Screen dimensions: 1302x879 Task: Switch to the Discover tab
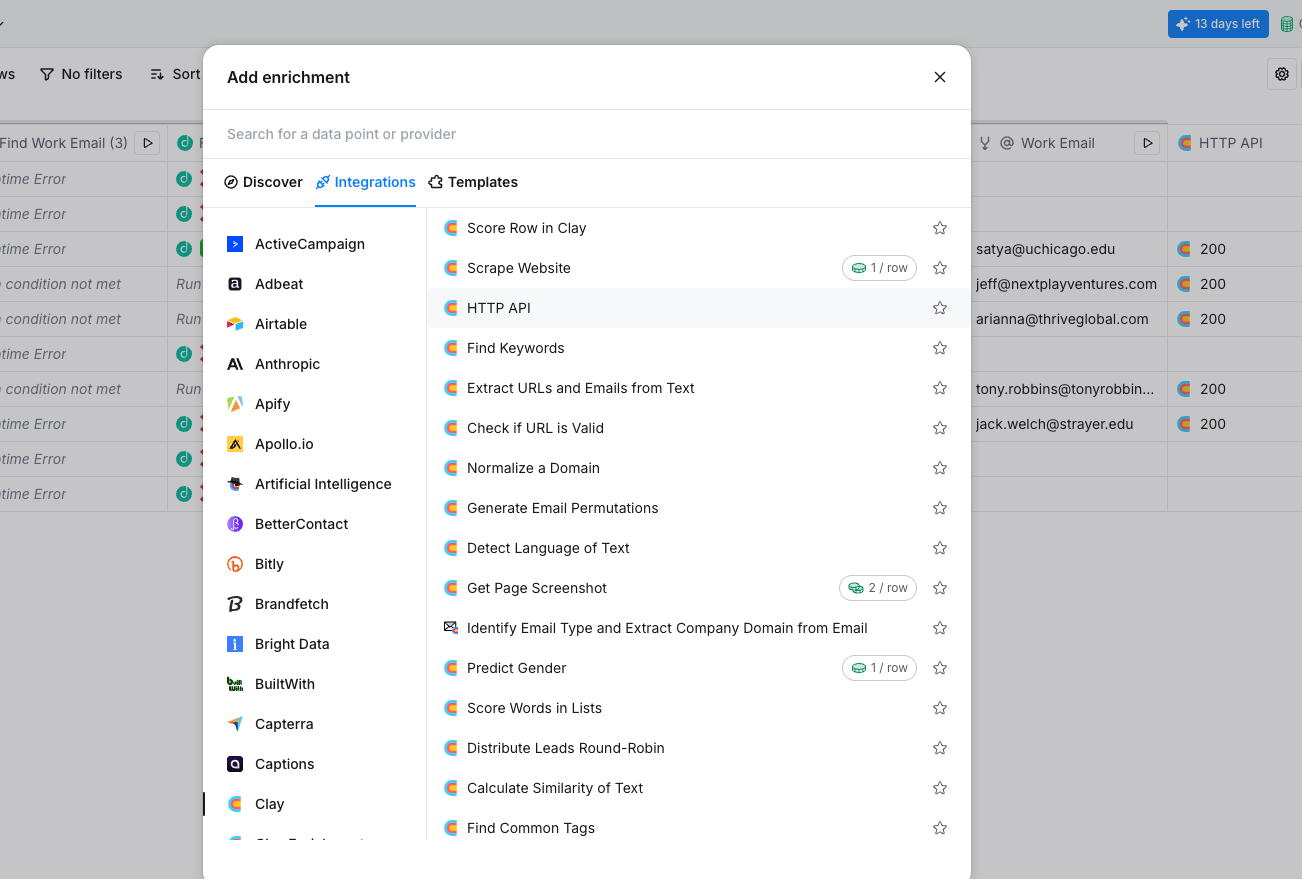pos(263,182)
